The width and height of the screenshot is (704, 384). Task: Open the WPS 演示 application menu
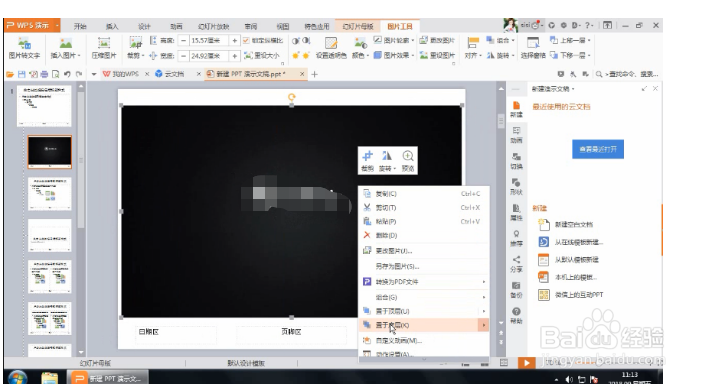32,26
